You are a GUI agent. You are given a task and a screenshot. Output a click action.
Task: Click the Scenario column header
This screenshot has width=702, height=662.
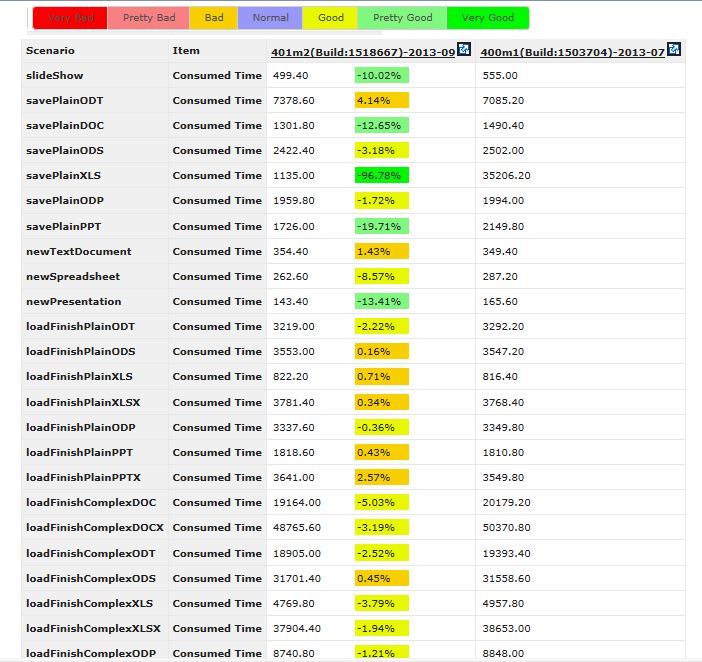click(50, 51)
